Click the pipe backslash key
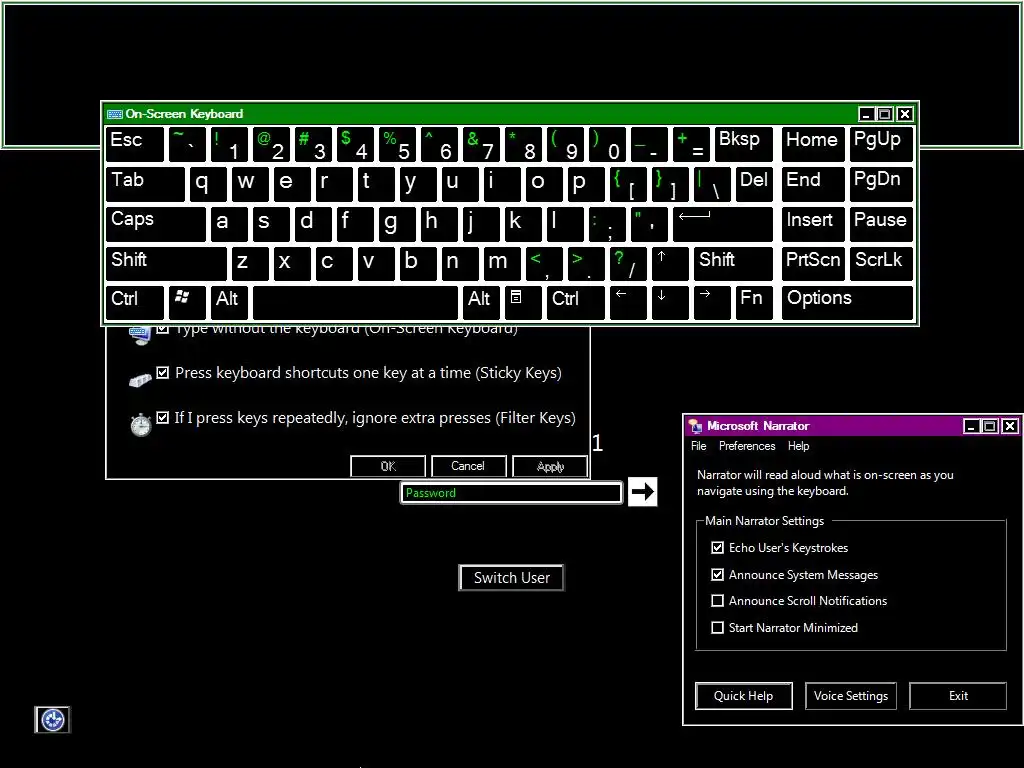1024x768 pixels. 712,184
